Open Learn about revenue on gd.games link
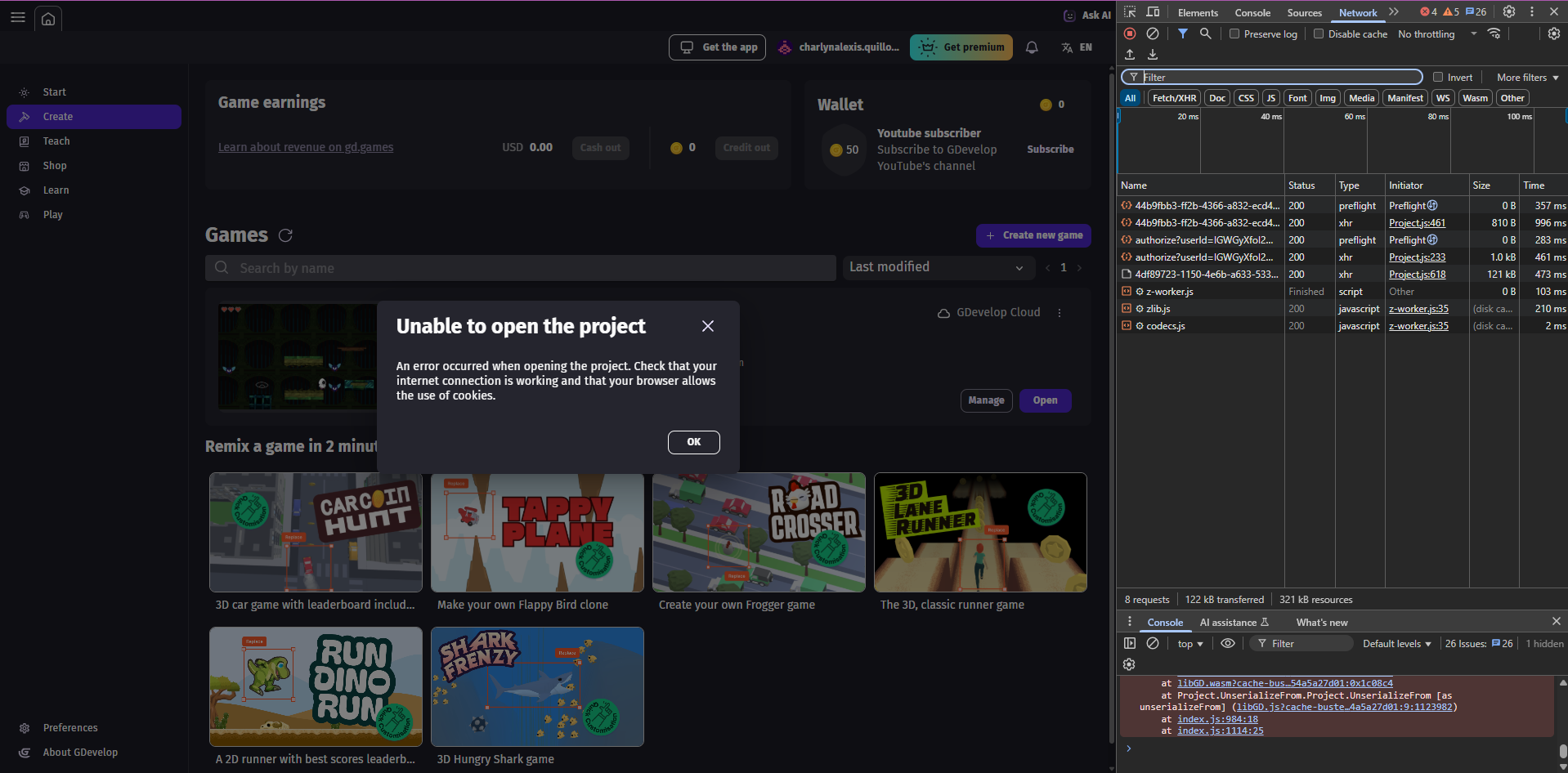 (x=306, y=147)
